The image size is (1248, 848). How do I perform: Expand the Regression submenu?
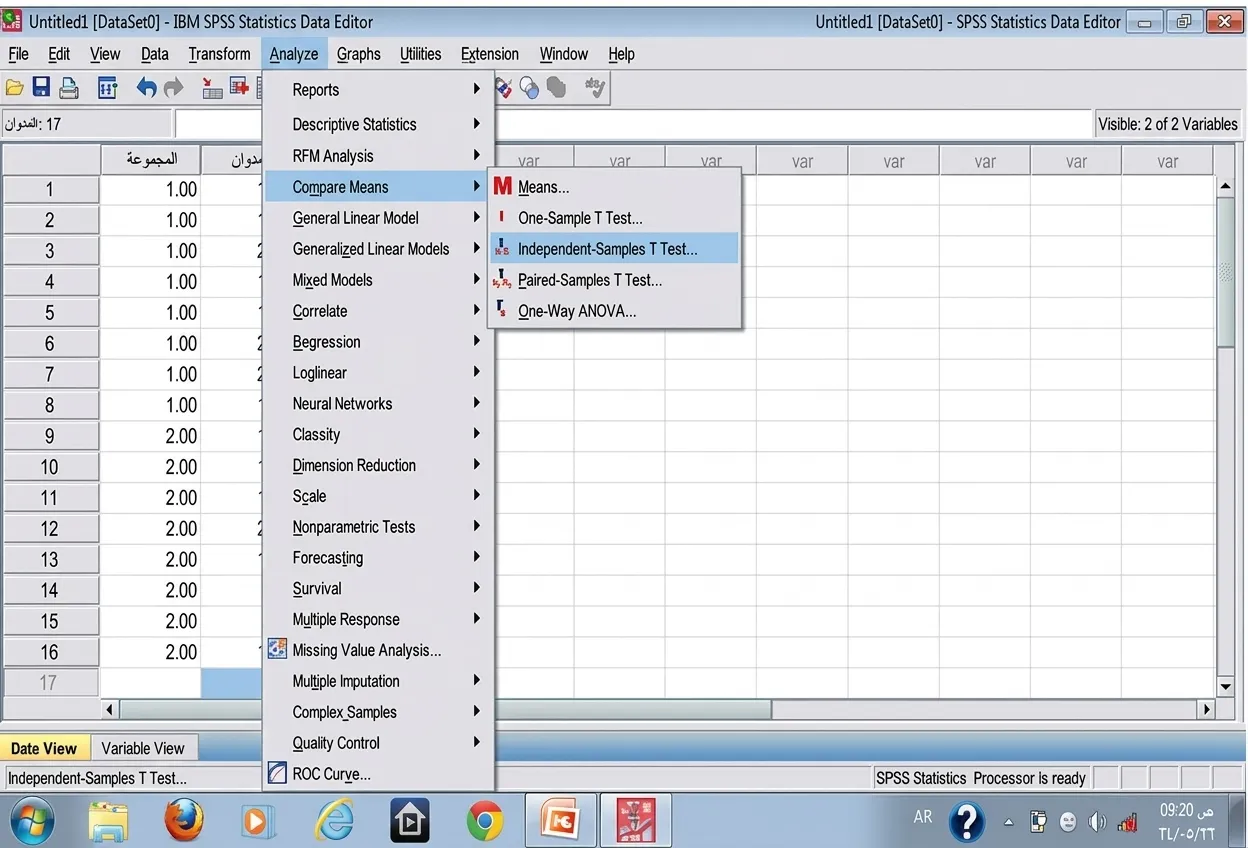click(378, 342)
